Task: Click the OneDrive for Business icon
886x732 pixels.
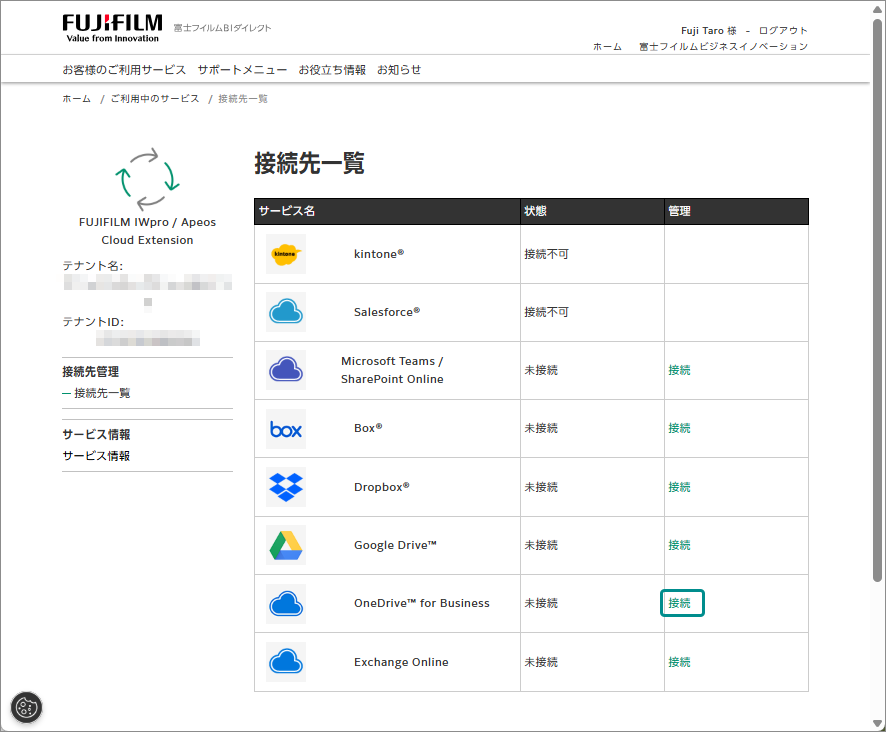Action: click(286, 604)
